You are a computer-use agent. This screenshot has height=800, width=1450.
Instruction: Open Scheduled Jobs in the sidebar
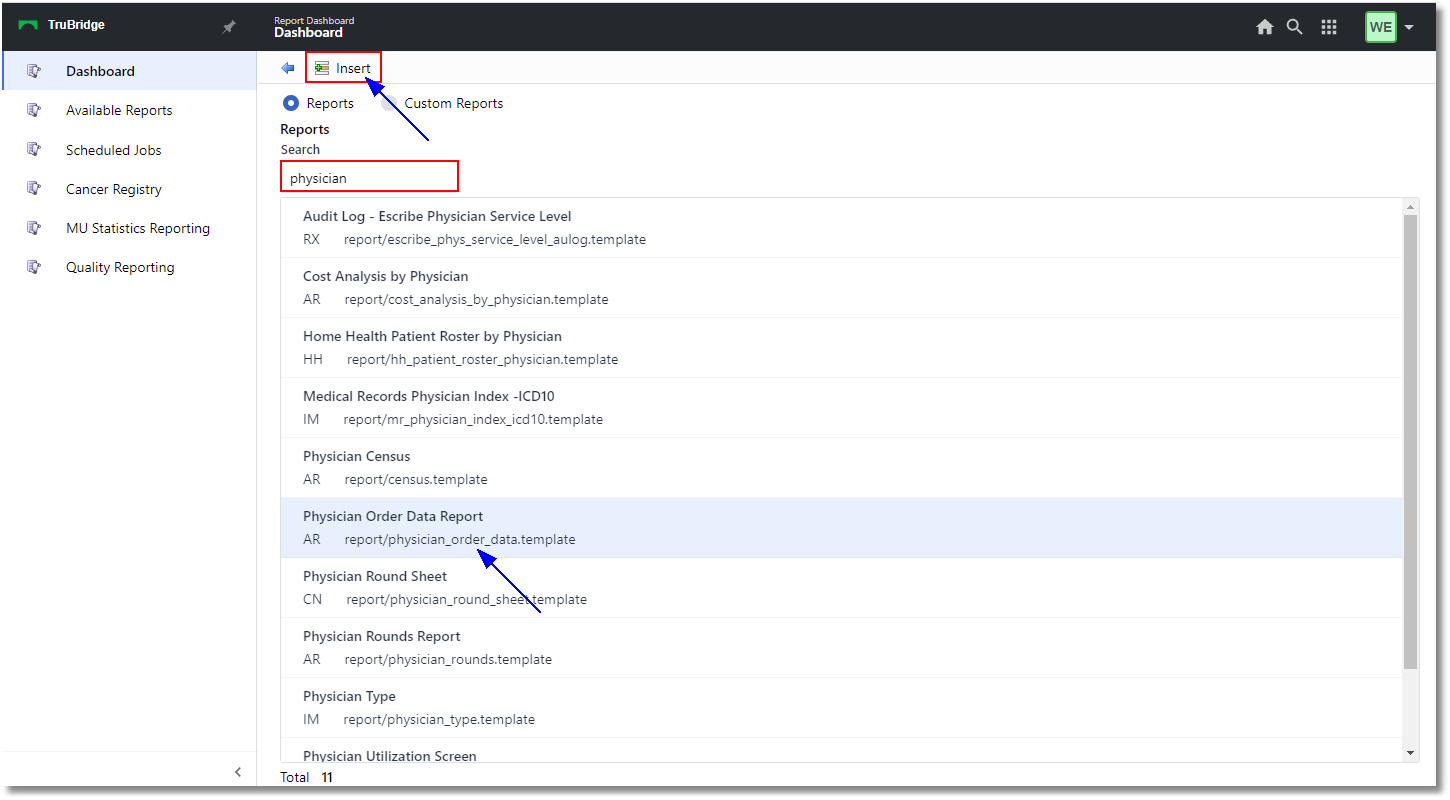point(129,150)
